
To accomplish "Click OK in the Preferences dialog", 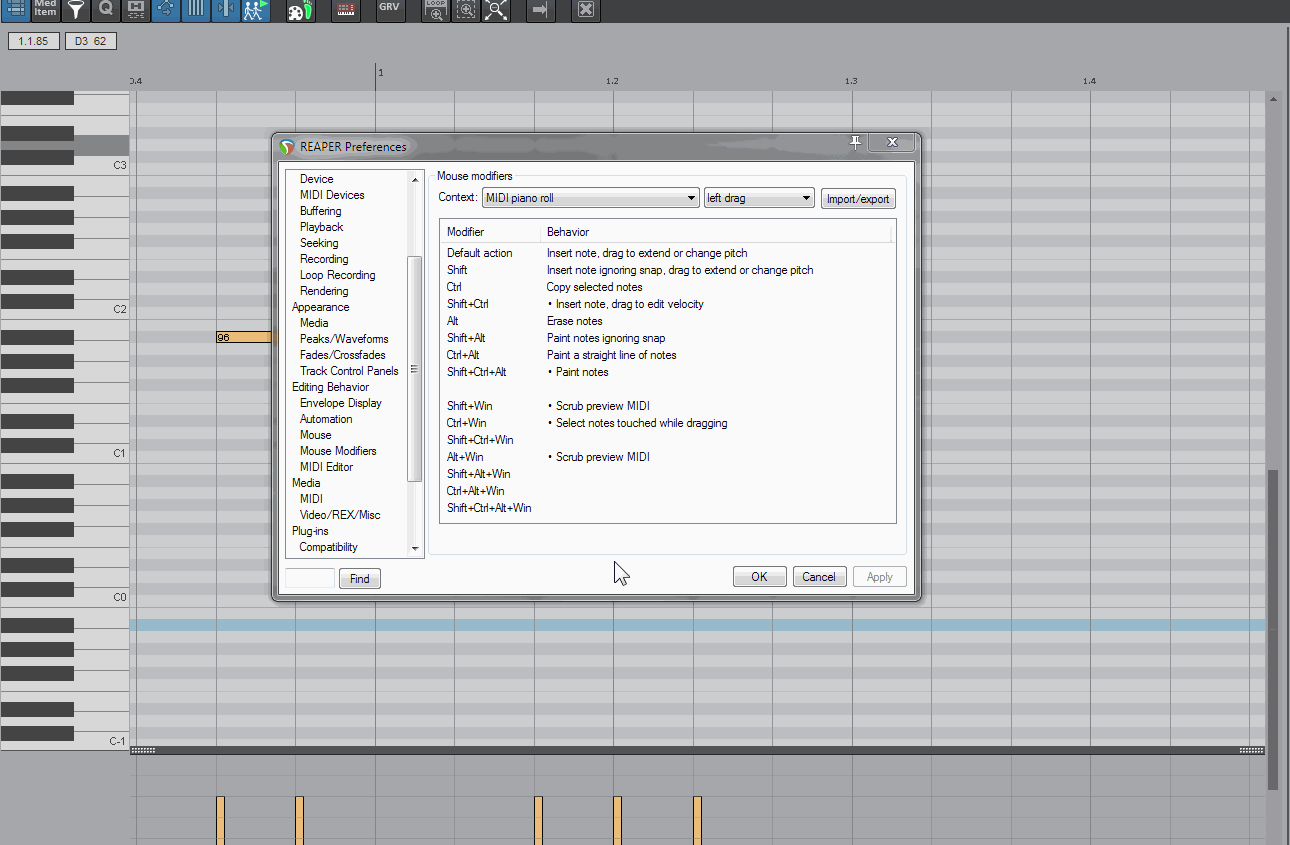I will 760,576.
